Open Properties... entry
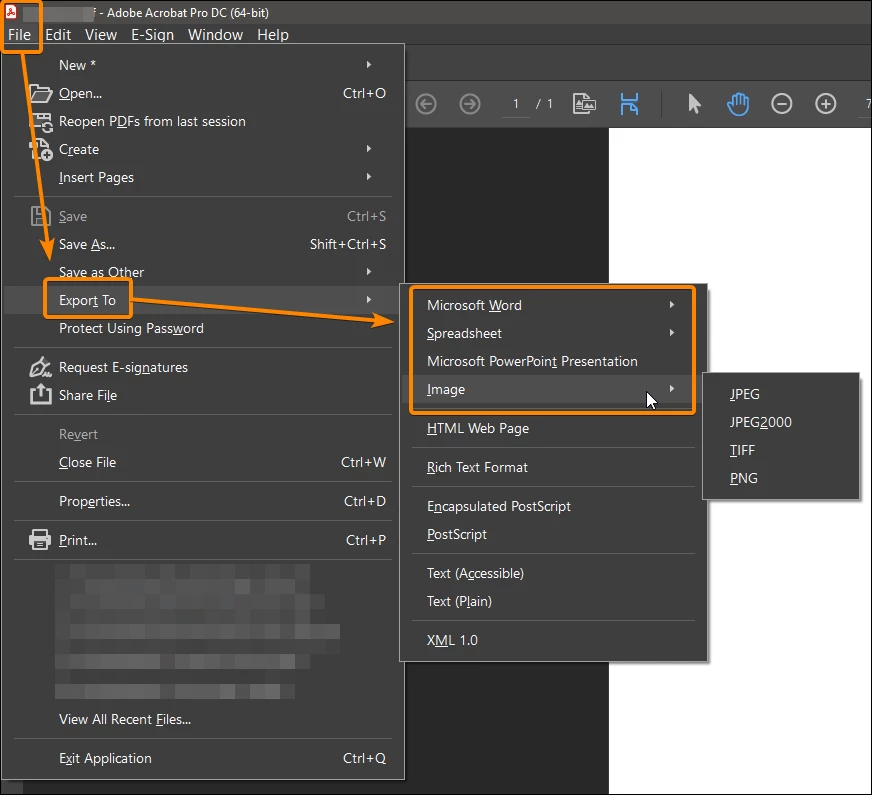This screenshot has width=872, height=795. 204,501
